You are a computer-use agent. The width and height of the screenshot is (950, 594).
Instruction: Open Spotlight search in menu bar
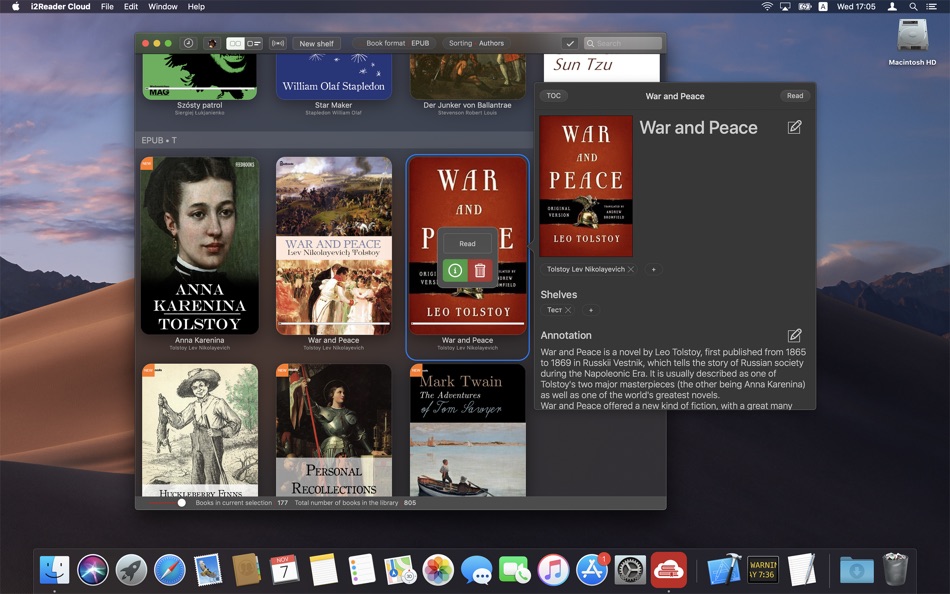coord(913,7)
